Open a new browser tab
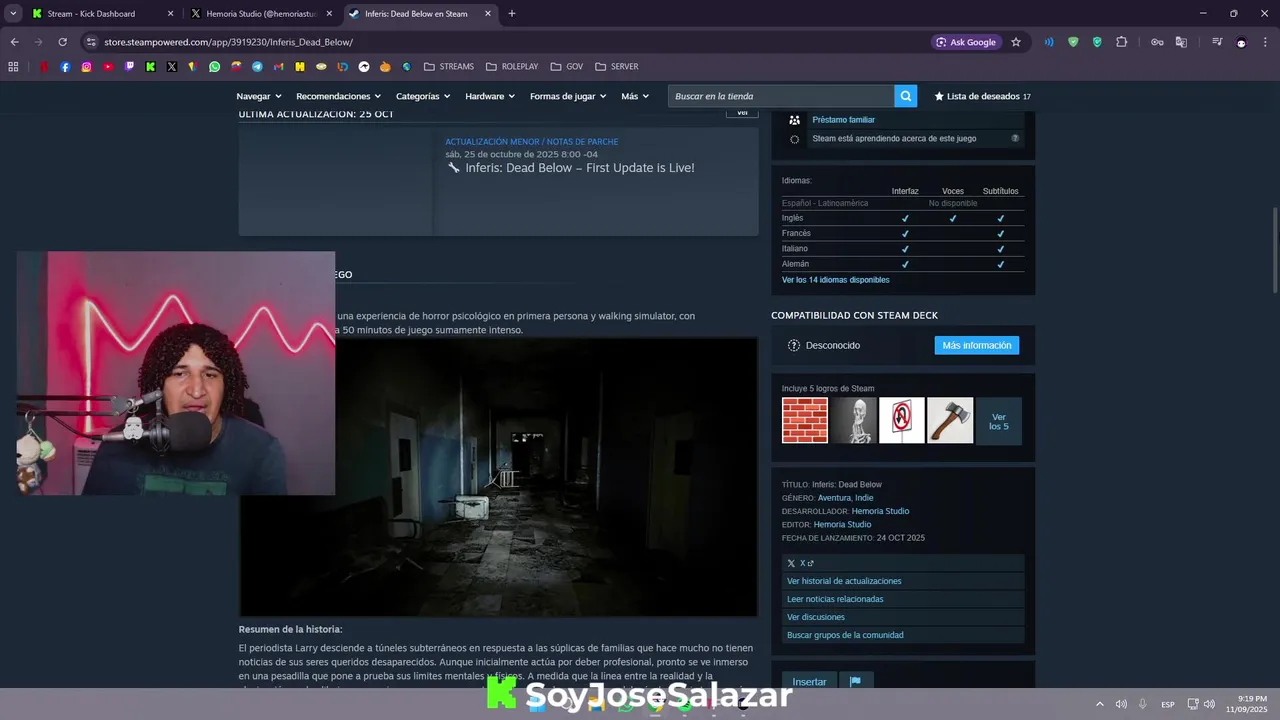The height and width of the screenshot is (720, 1280). pos(512,14)
